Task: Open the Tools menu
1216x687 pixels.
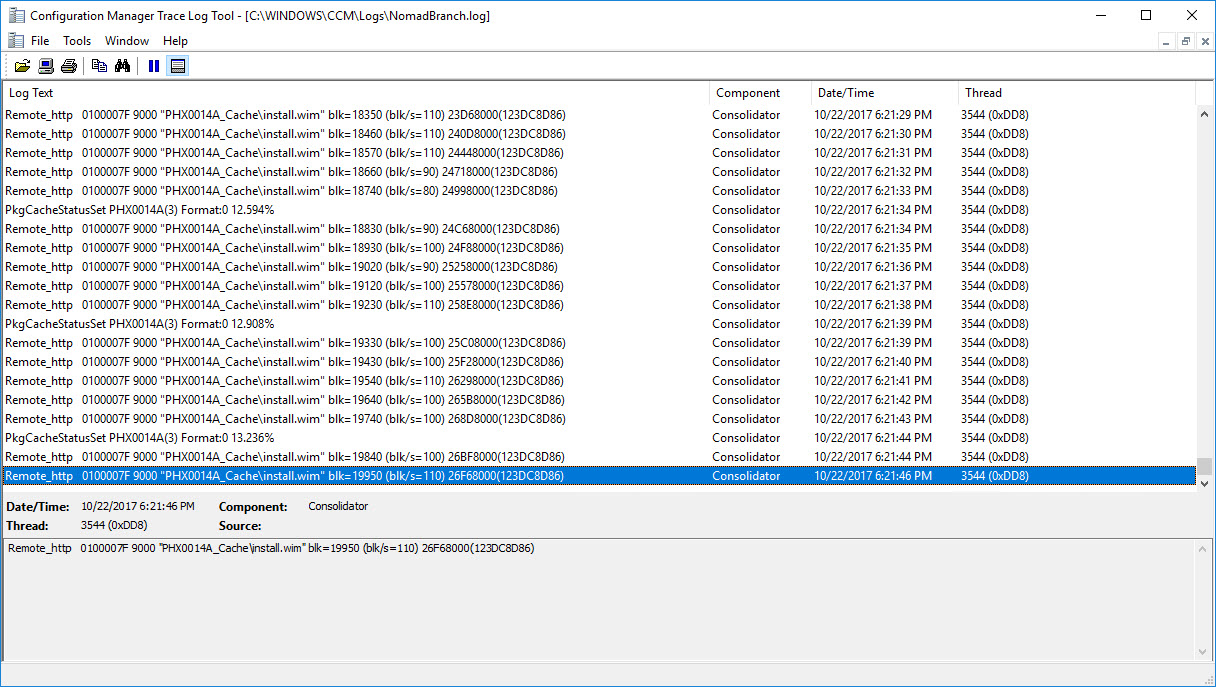Action: coord(77,41)
